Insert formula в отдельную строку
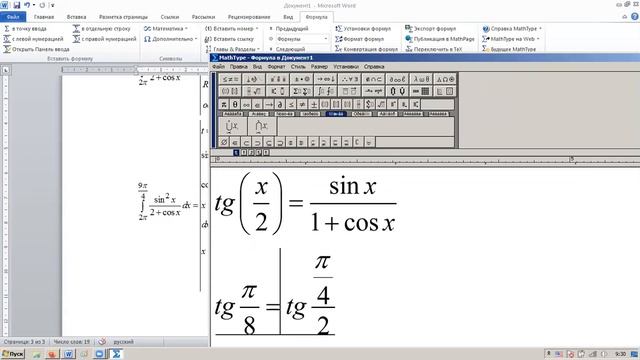Screen dimensions: 640x360 (x=102, y=29)
